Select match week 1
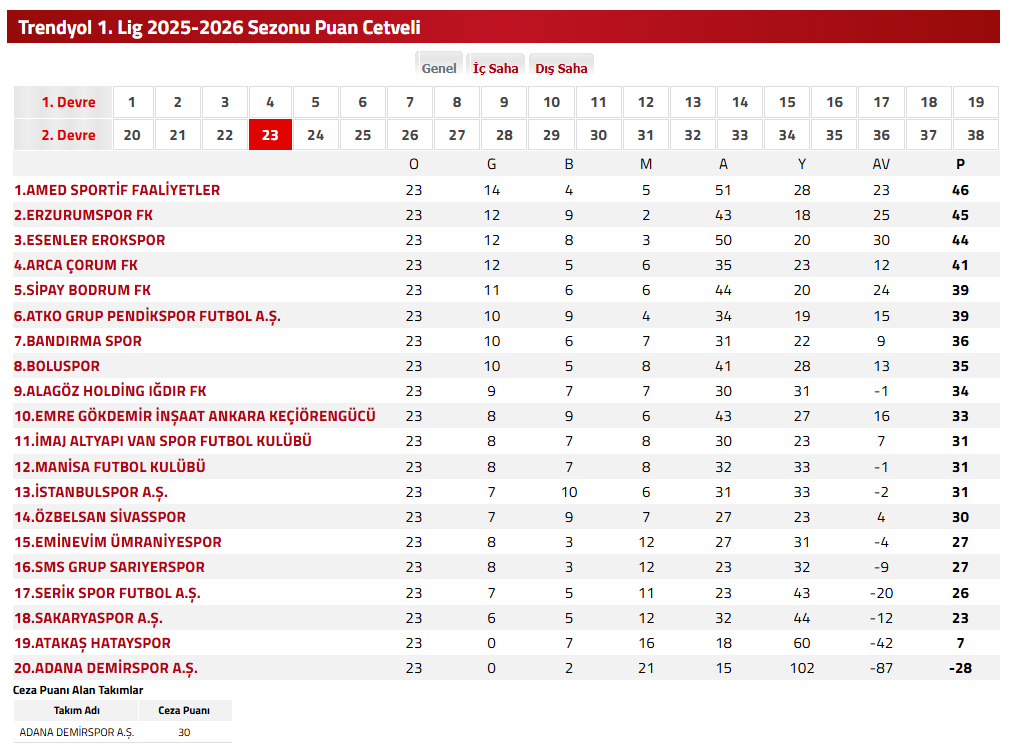The width and height of the screenshot is (1016, 745). pos(132,102)
